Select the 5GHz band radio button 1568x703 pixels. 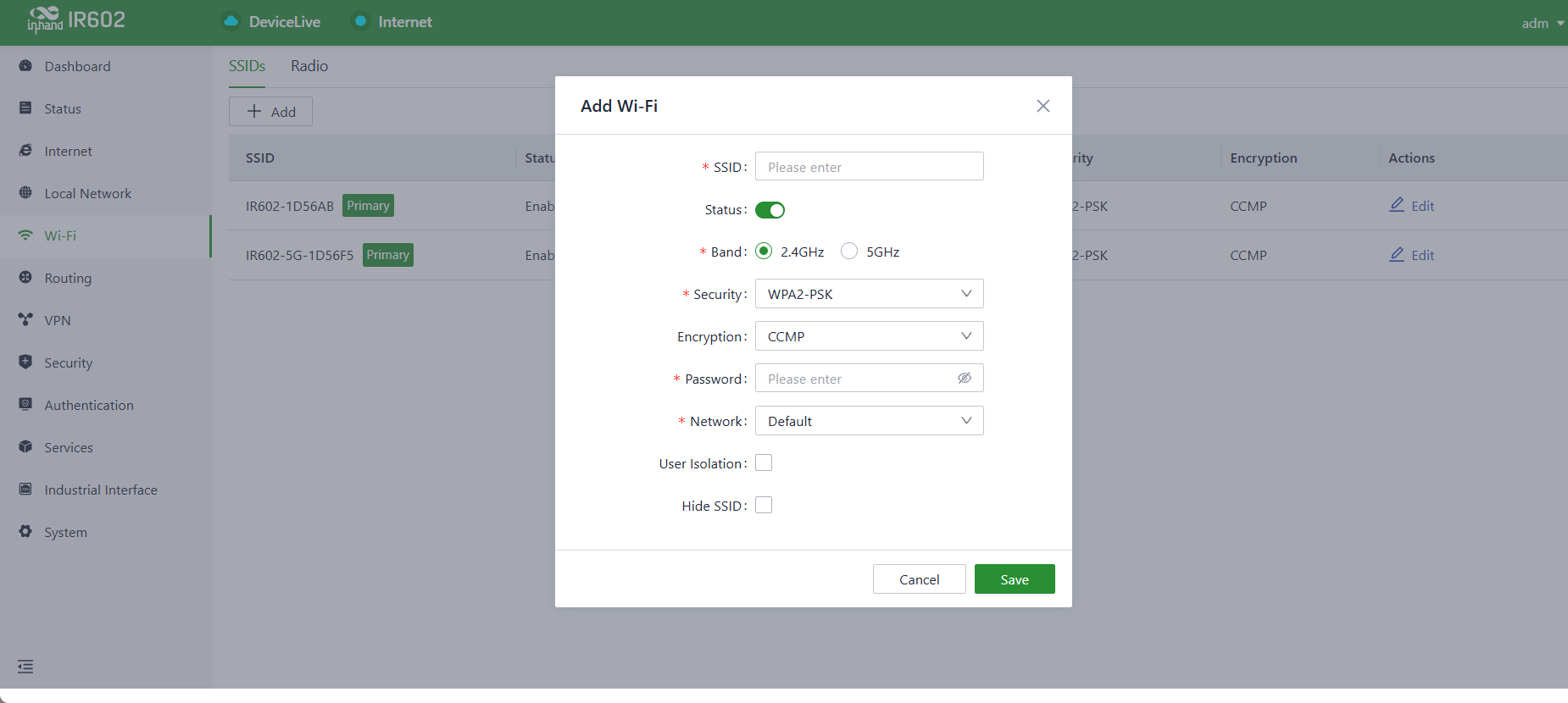849,252
